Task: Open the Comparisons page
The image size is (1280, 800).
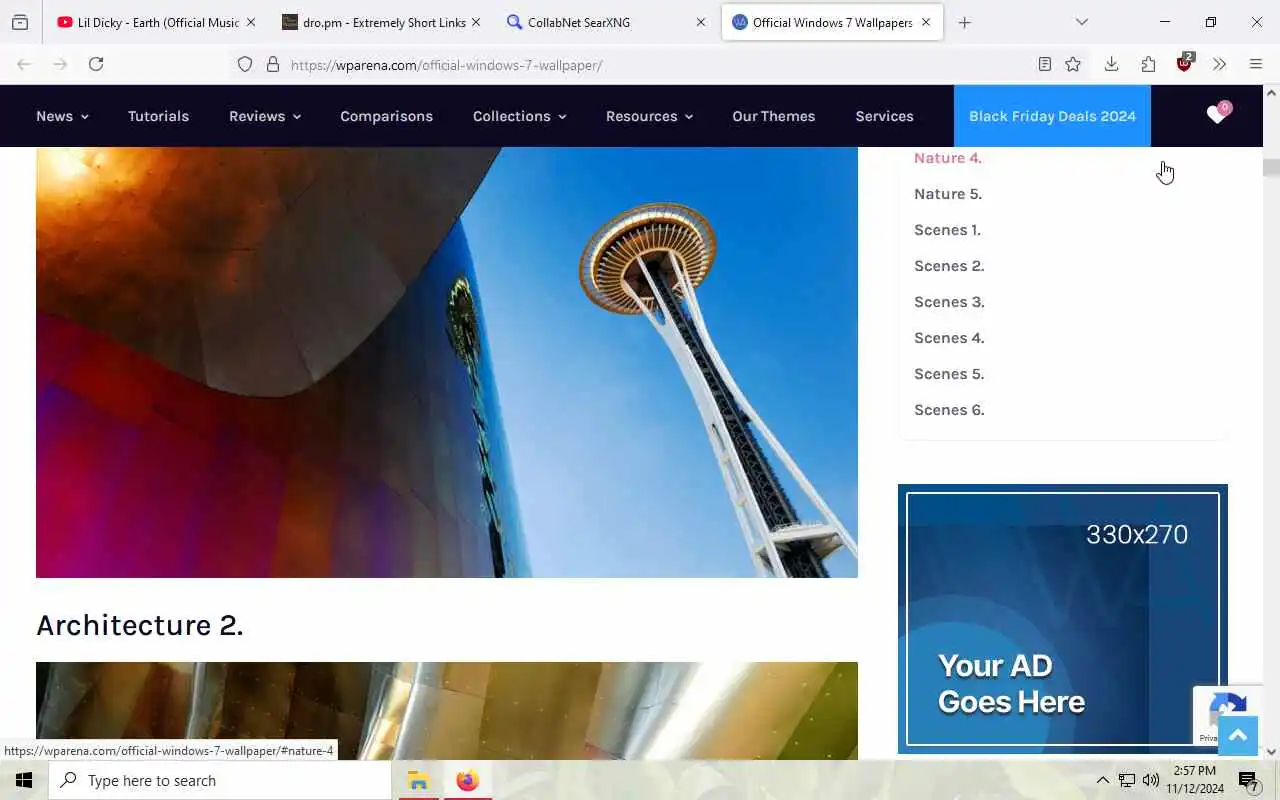Action: 386,116
